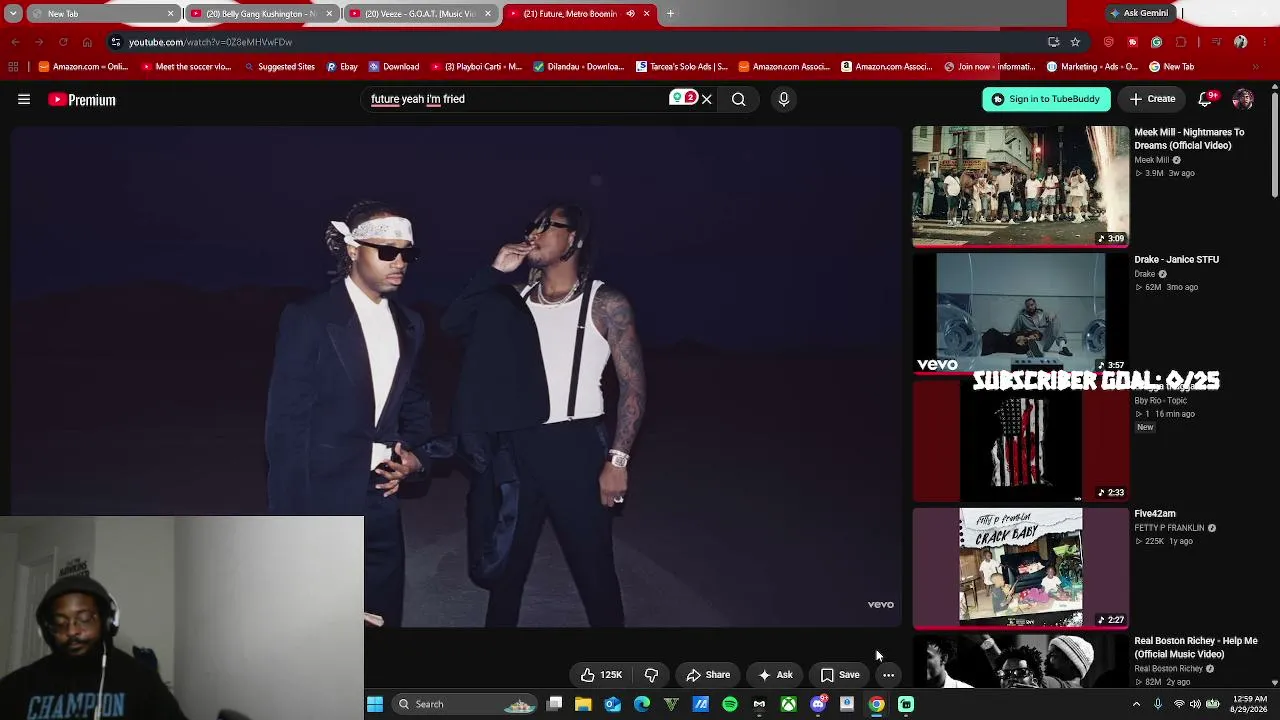
Task: Go back to previous page
Action: 15,42
